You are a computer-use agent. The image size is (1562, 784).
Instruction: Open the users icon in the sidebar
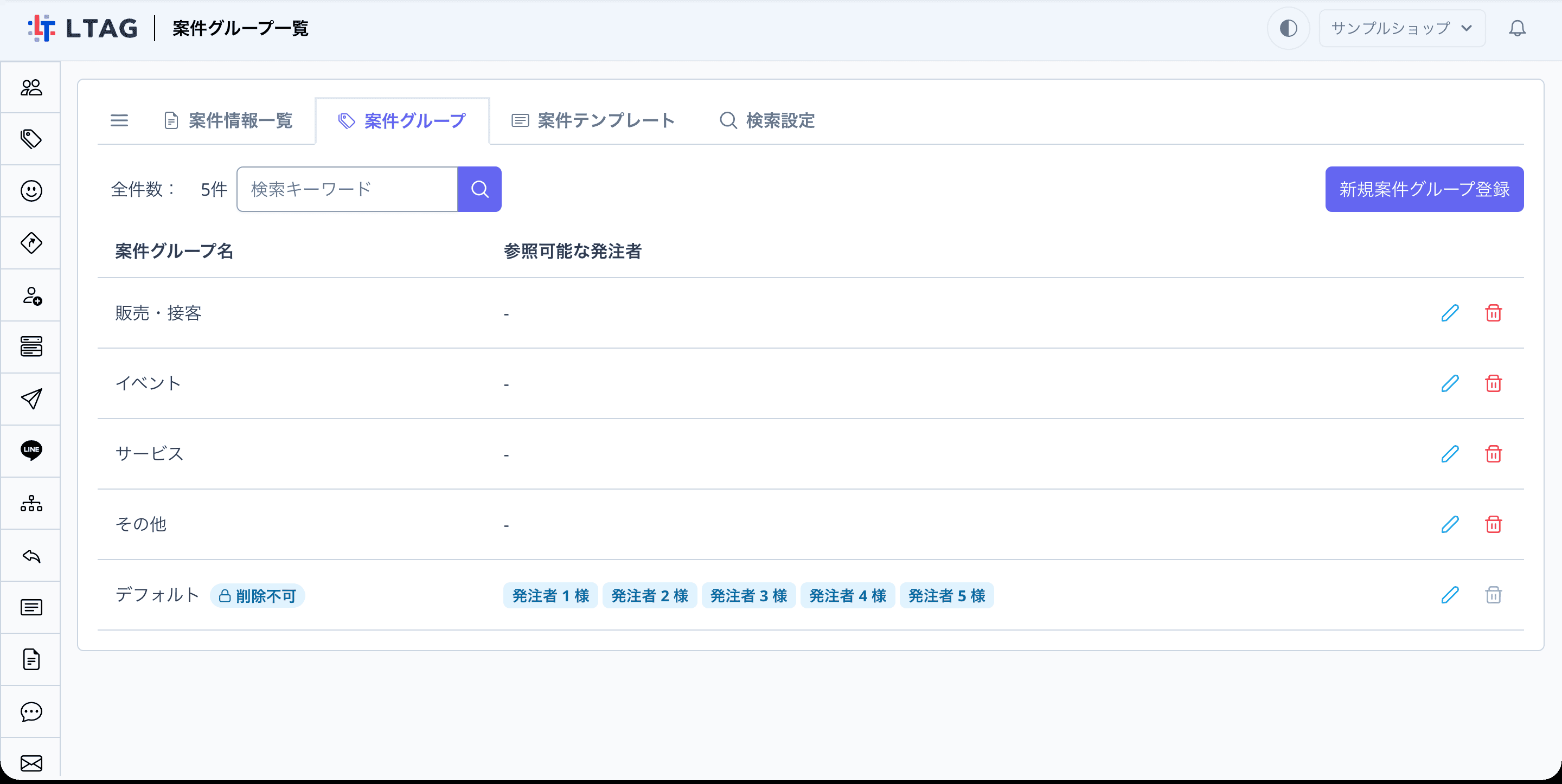(x=31, y=87)
